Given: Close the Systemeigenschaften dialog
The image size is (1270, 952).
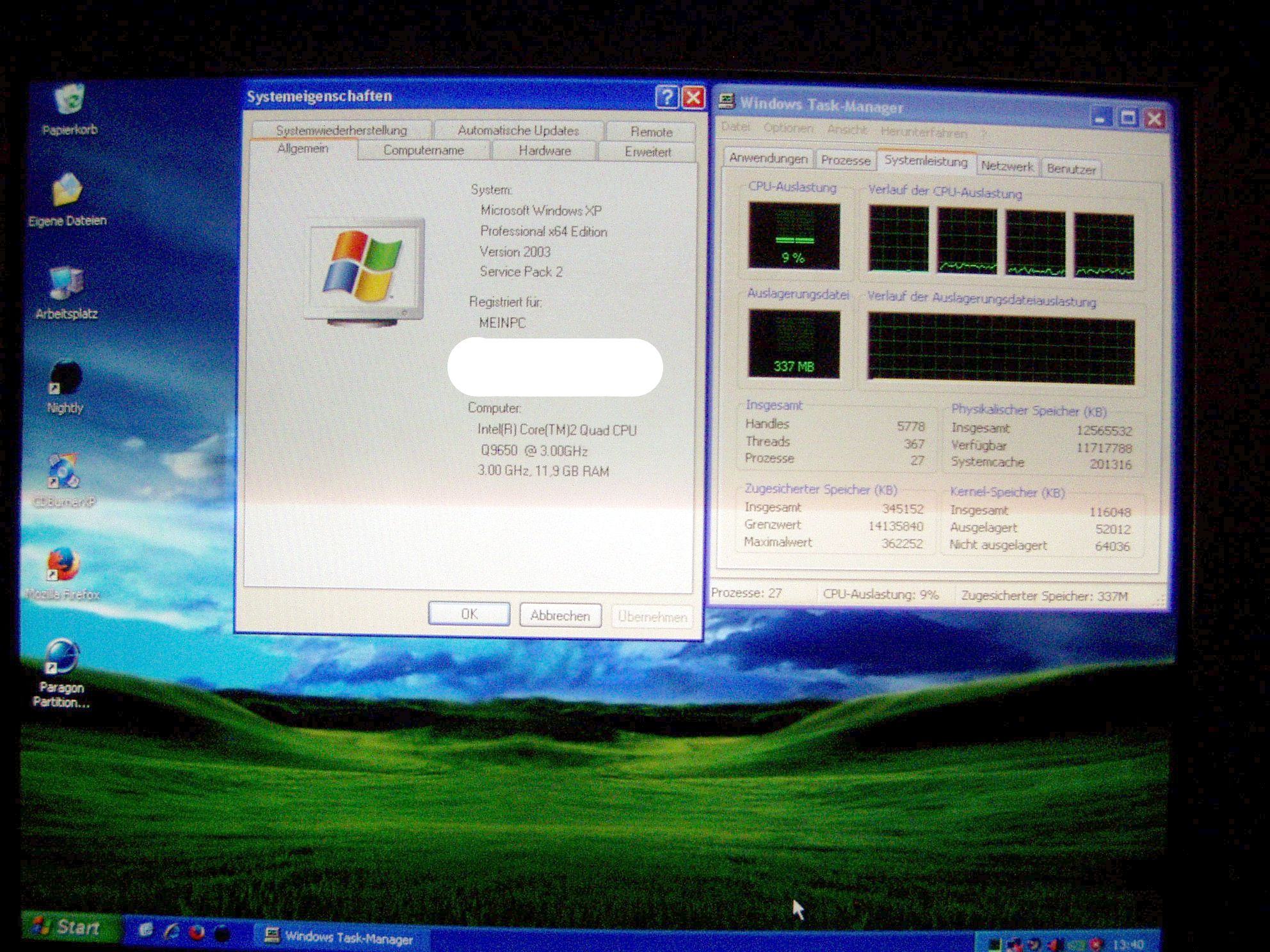Looking at the screenshot, I should click(x=693, y=98).
